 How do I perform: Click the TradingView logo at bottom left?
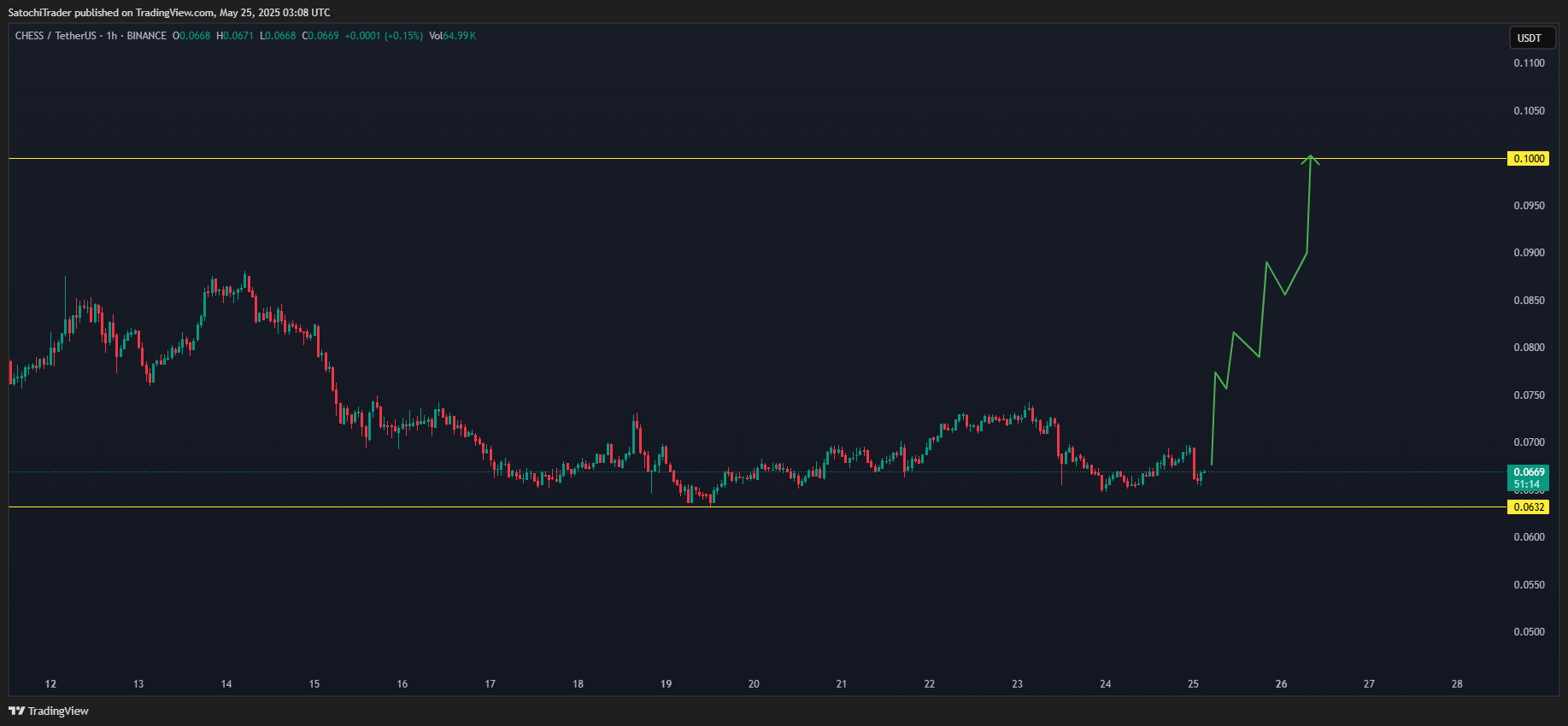[x=49, y=711]
